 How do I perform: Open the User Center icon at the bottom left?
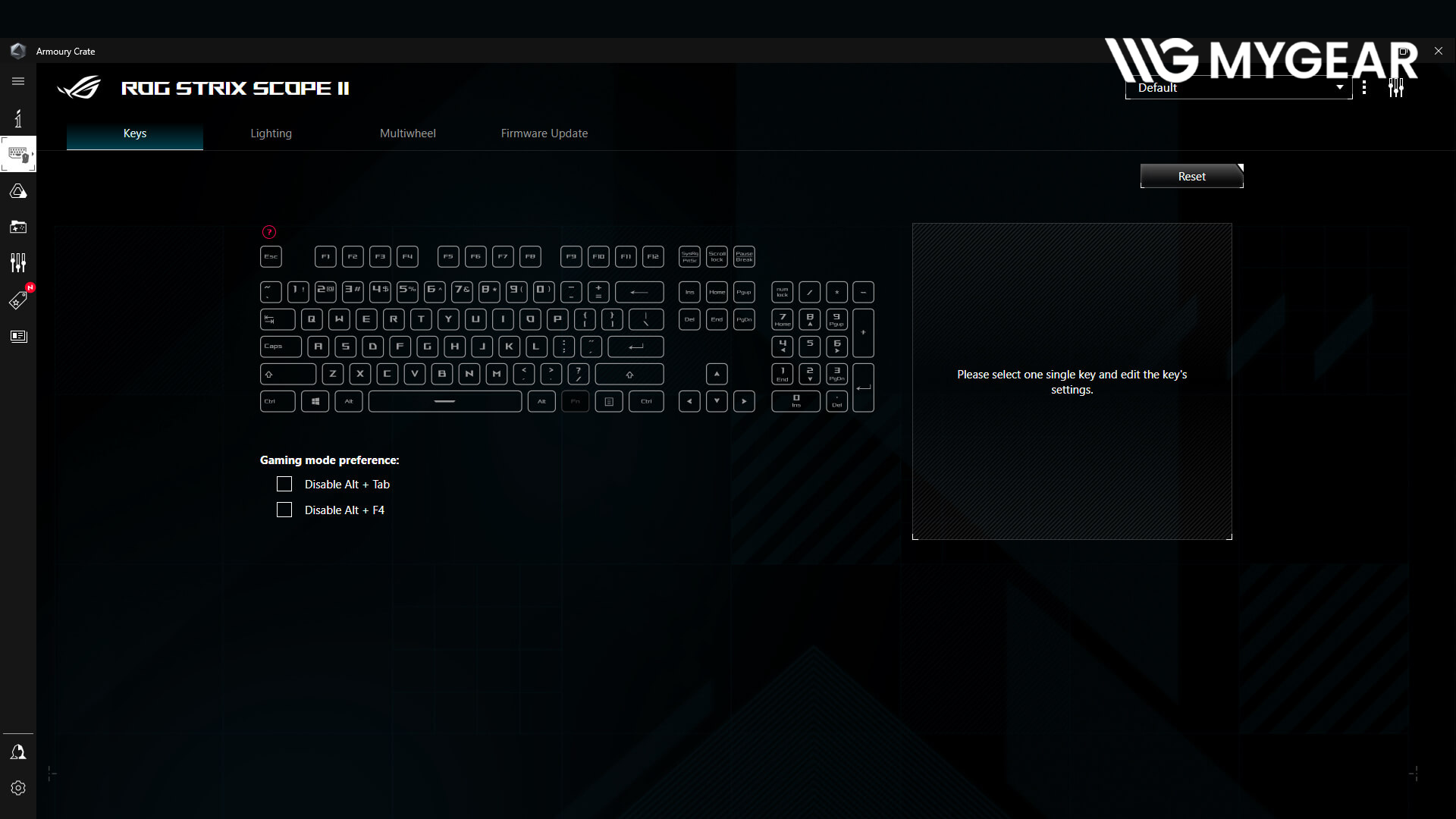coord(18,752)
